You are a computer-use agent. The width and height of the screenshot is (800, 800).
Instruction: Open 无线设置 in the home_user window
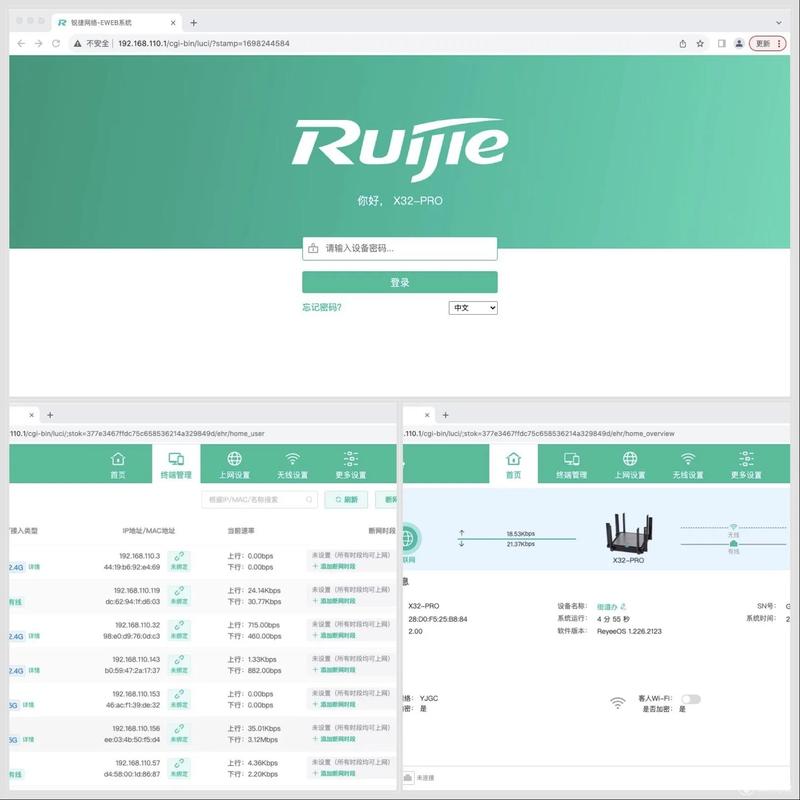click(292, 465)
